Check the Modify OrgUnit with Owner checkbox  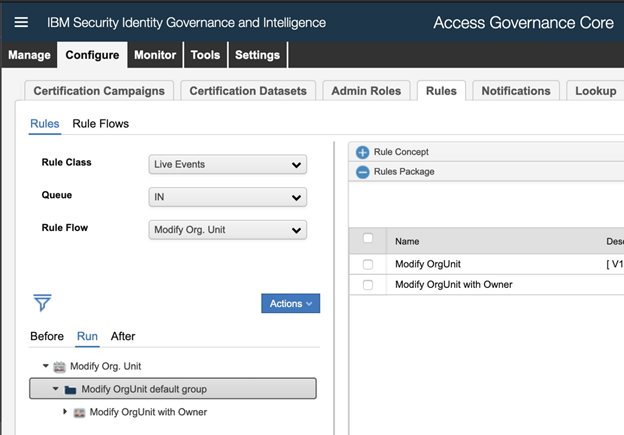368,285
